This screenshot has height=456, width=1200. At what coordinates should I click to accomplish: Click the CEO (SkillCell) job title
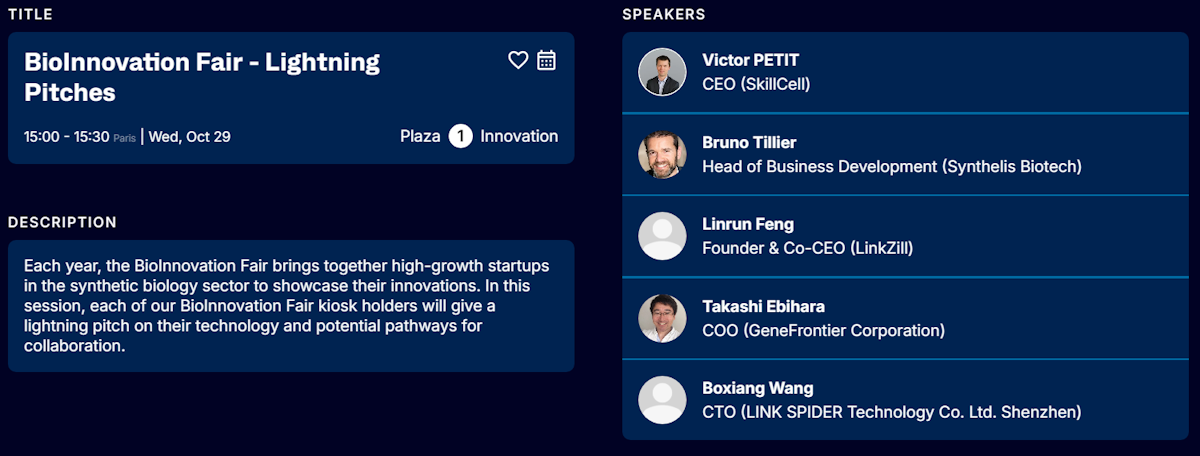(756, 84)
